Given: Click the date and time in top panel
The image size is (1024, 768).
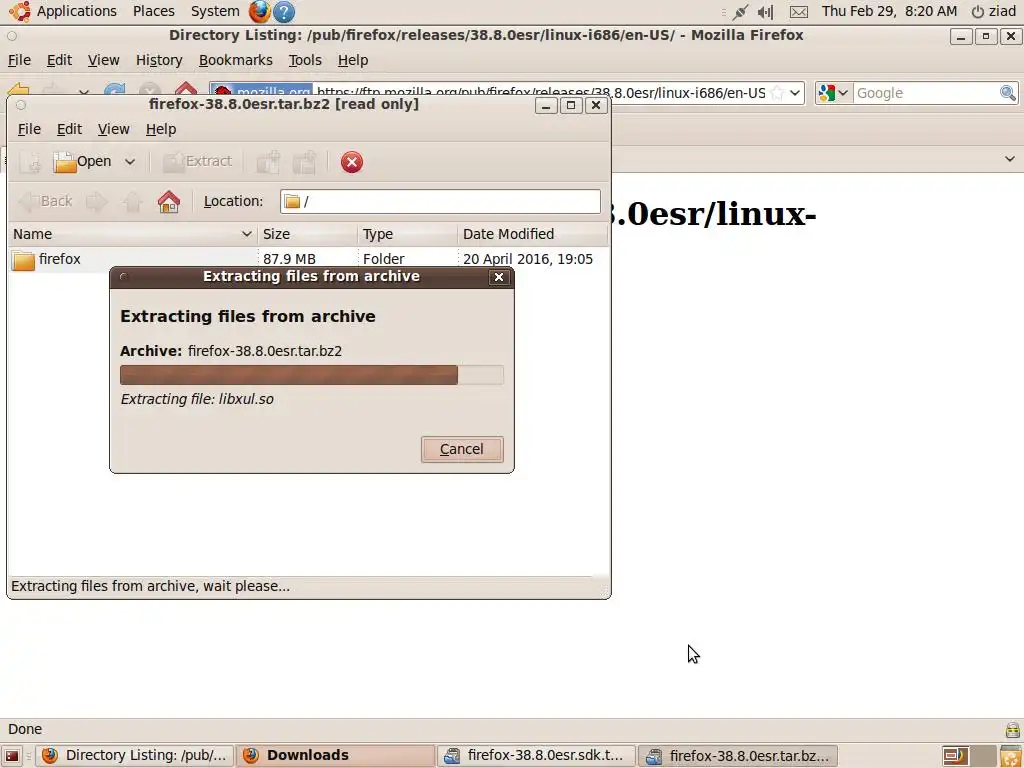Looking at the screenshot, I should tap(889, 11).
